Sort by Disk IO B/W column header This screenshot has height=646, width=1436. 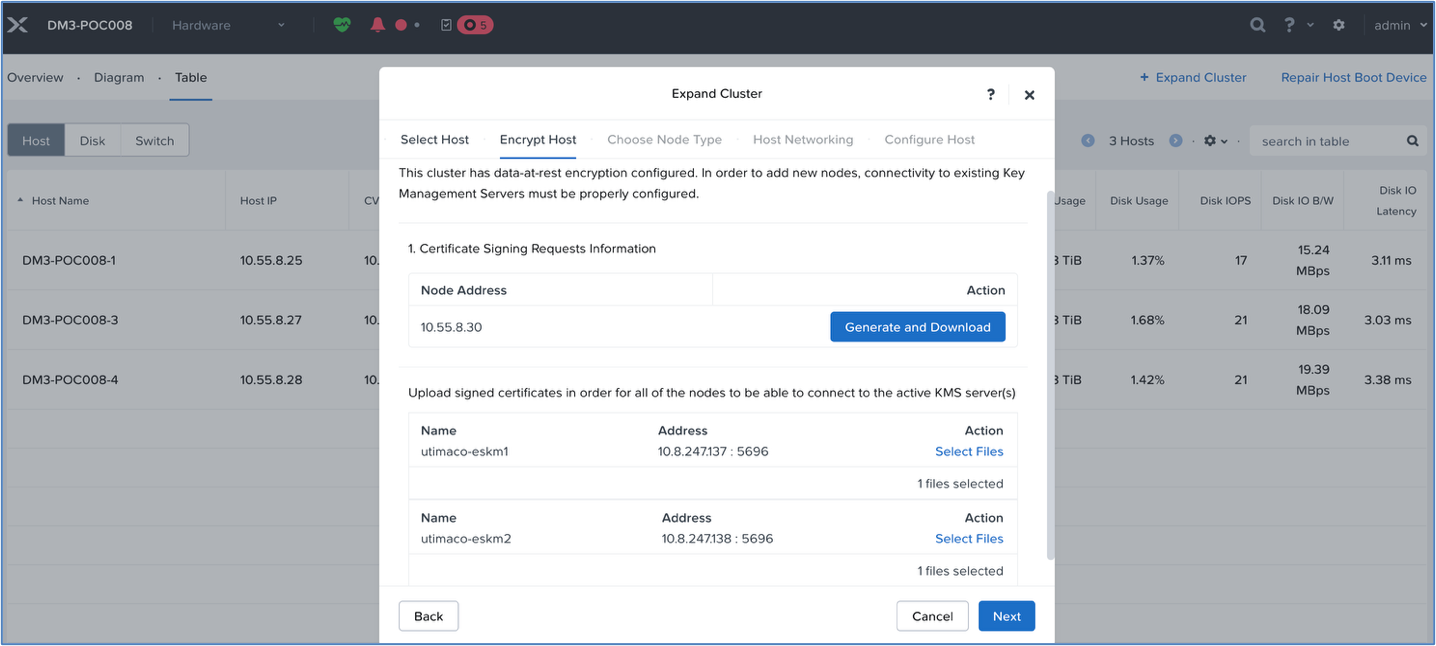coord(1303,200)
